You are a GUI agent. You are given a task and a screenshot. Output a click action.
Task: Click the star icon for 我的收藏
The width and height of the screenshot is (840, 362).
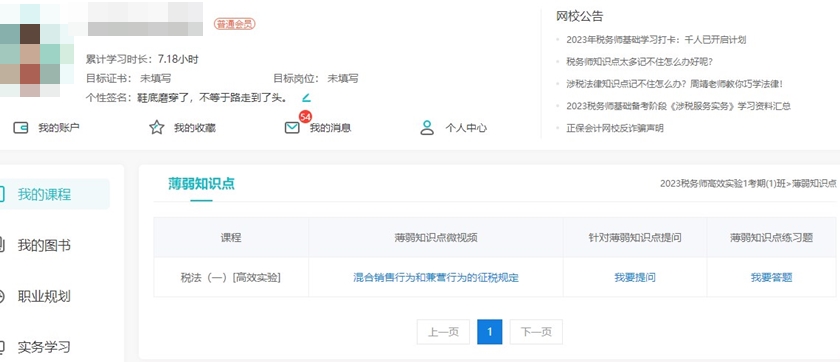point(156,127)
